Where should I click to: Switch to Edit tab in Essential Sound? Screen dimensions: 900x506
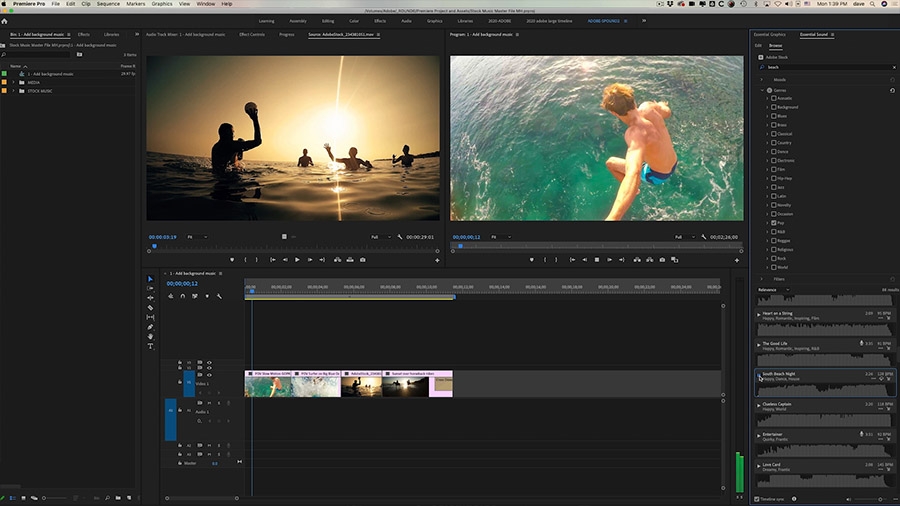(x=758, y=45)
